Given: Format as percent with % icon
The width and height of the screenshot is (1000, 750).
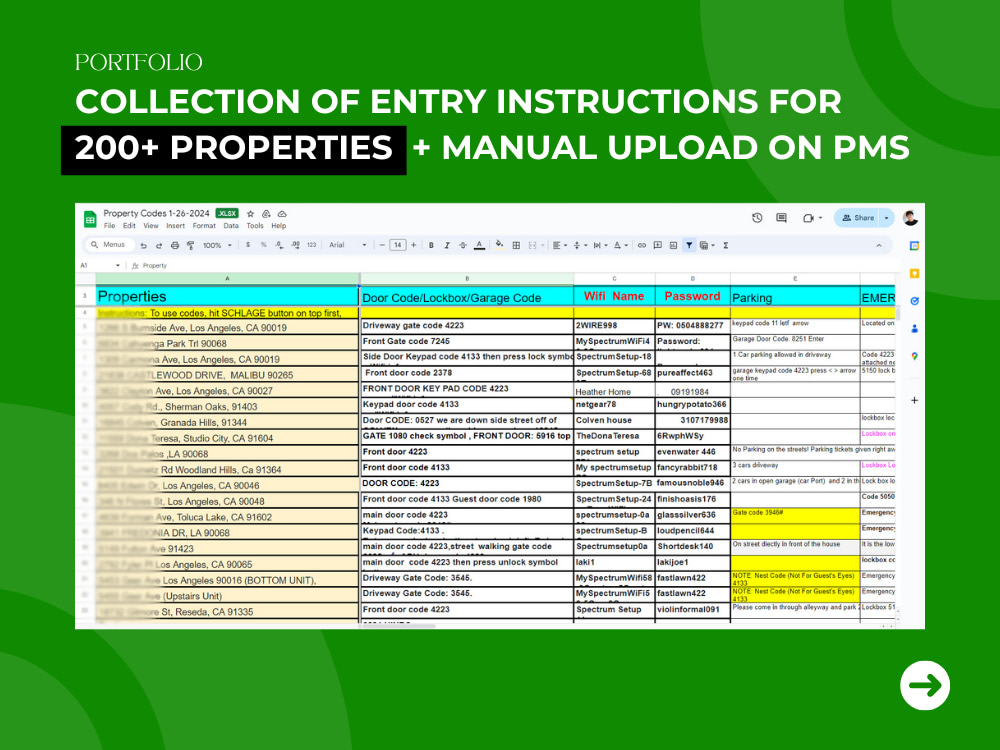Looking at the screenshot, I should click(263, 245).
